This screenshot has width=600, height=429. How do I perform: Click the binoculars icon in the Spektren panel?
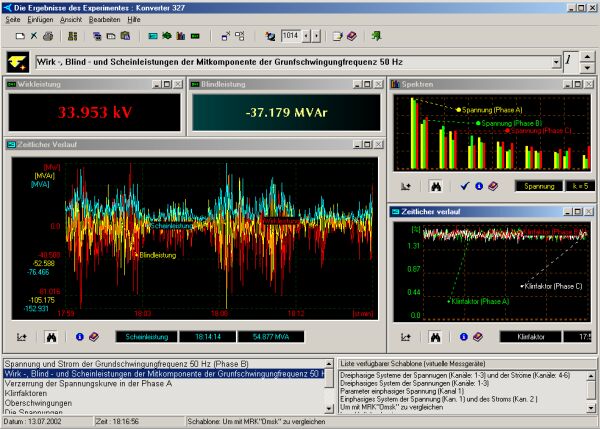click(x=436, y=185)
